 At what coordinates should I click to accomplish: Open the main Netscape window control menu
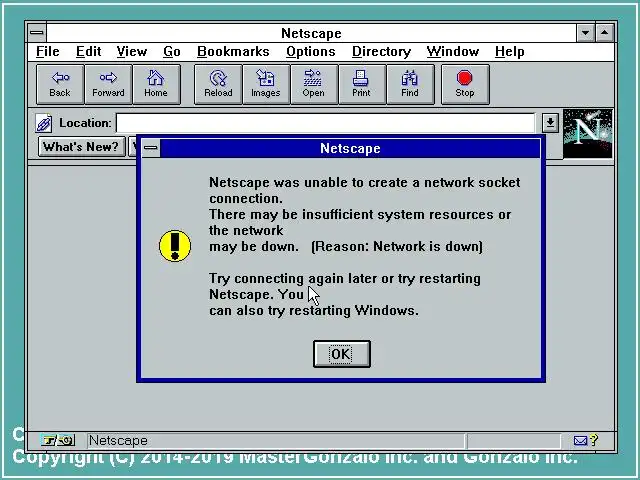click(37, 33)
